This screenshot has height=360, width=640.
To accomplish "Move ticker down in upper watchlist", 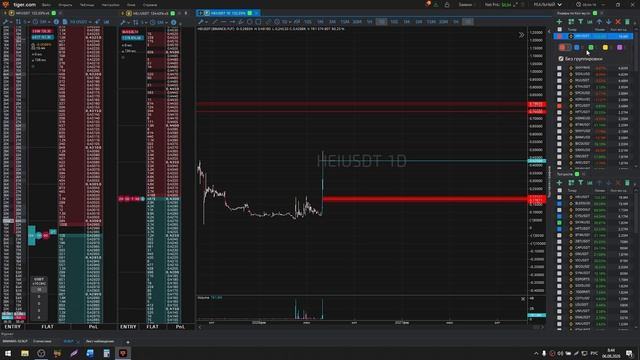I will (x=609, y=22).
